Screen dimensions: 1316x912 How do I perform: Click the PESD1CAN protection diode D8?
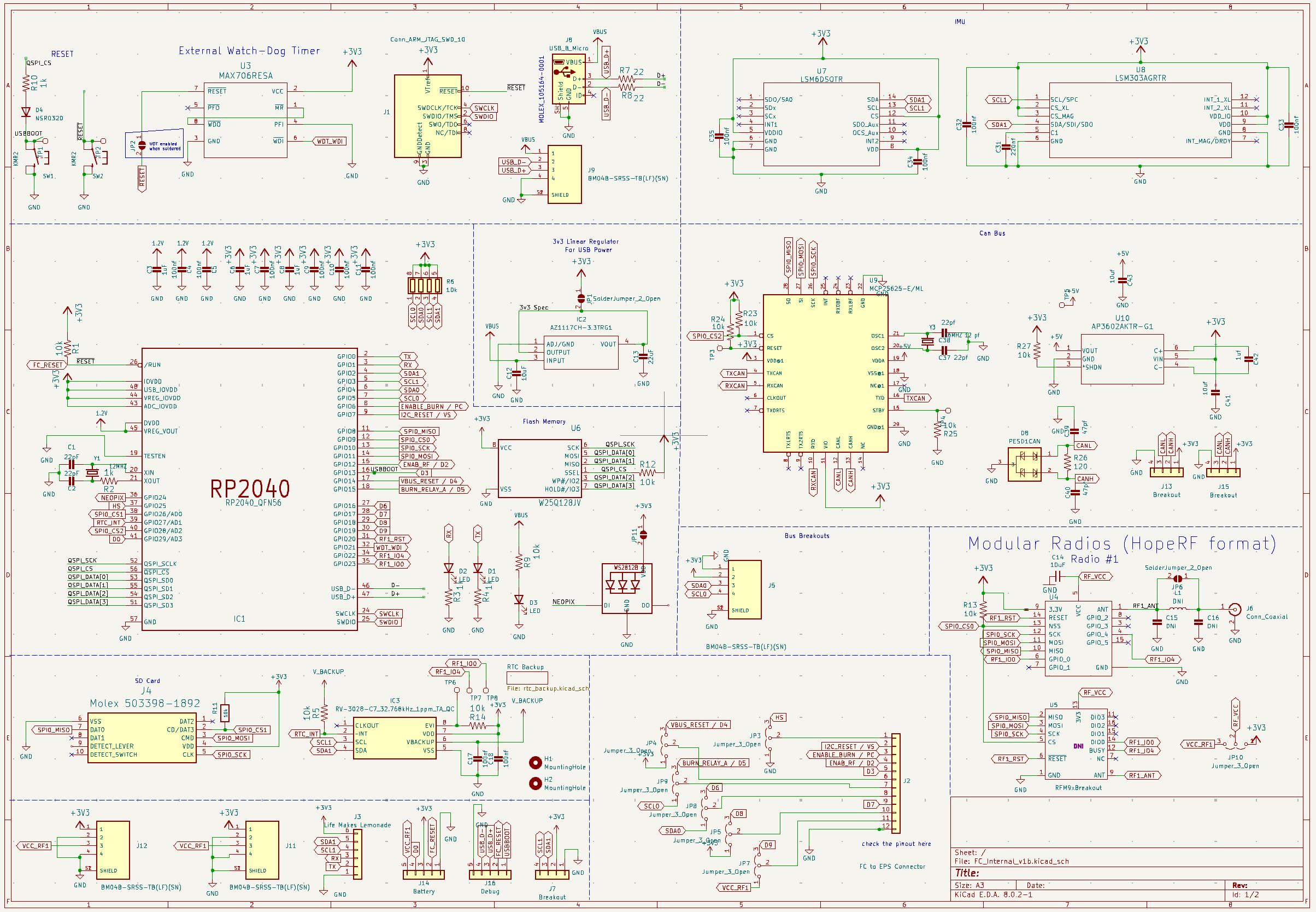click(1024, 464)
